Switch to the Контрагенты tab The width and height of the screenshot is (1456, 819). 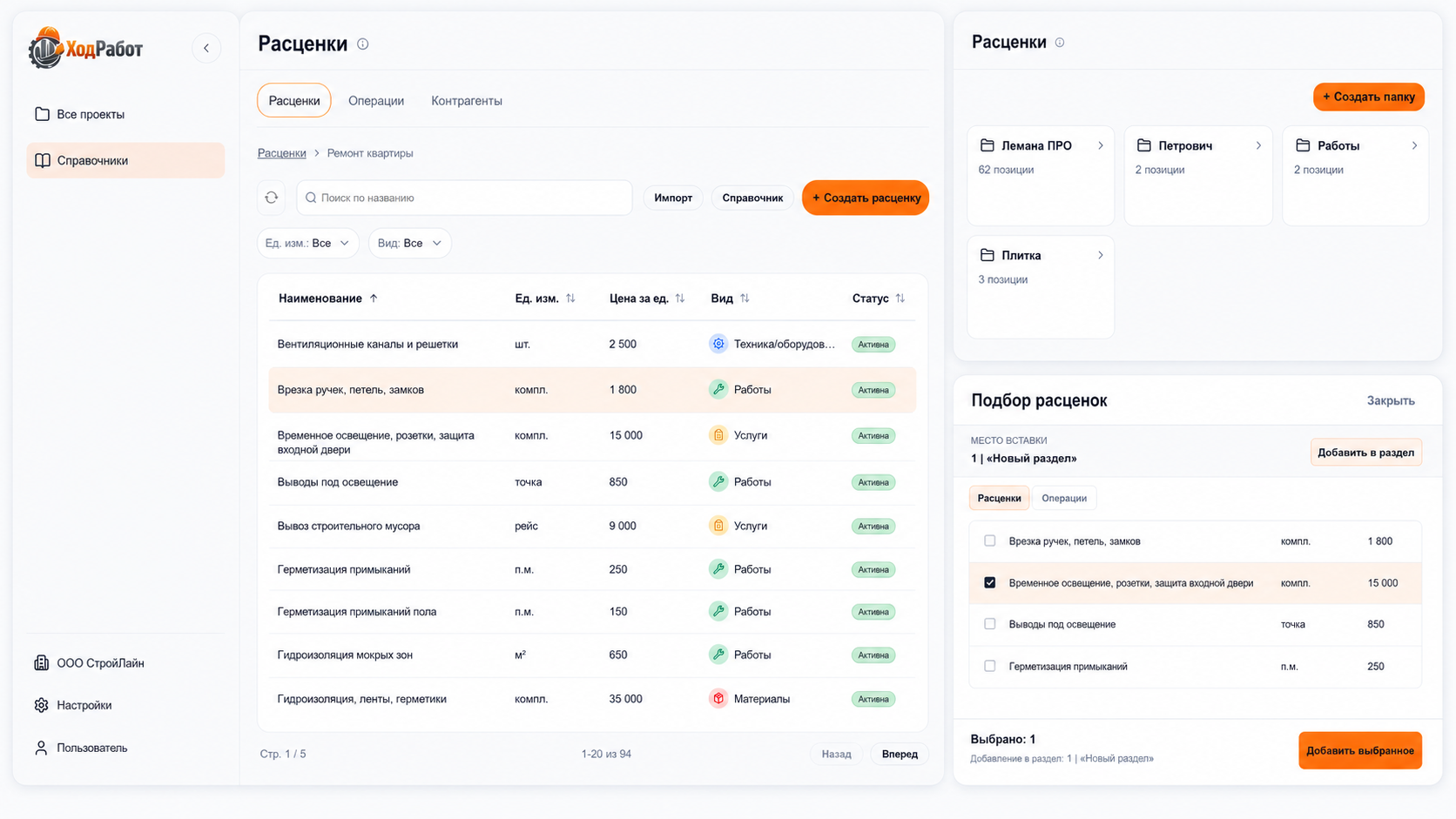(467, 101)
